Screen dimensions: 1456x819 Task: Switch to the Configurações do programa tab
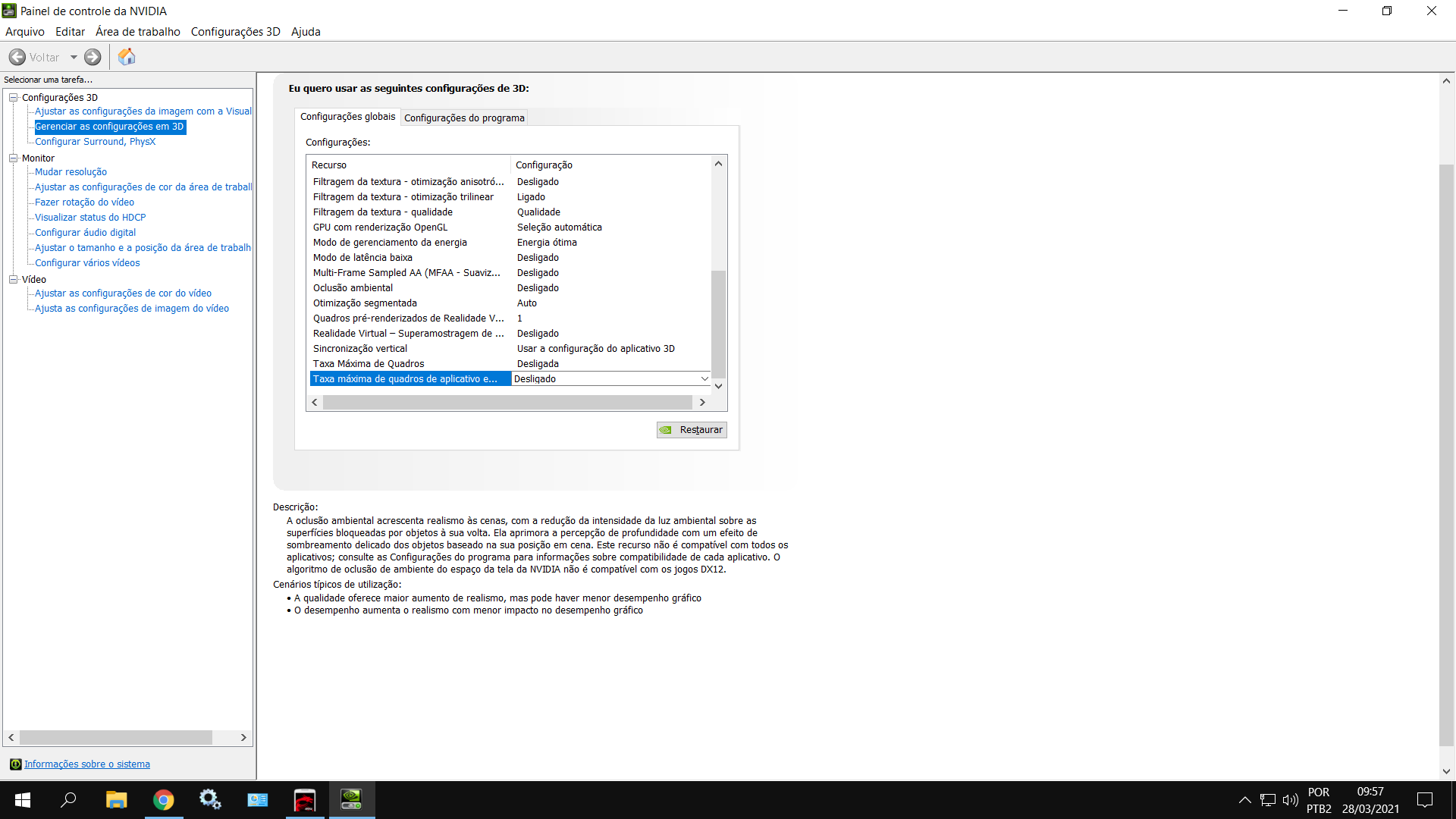(464, 118)
